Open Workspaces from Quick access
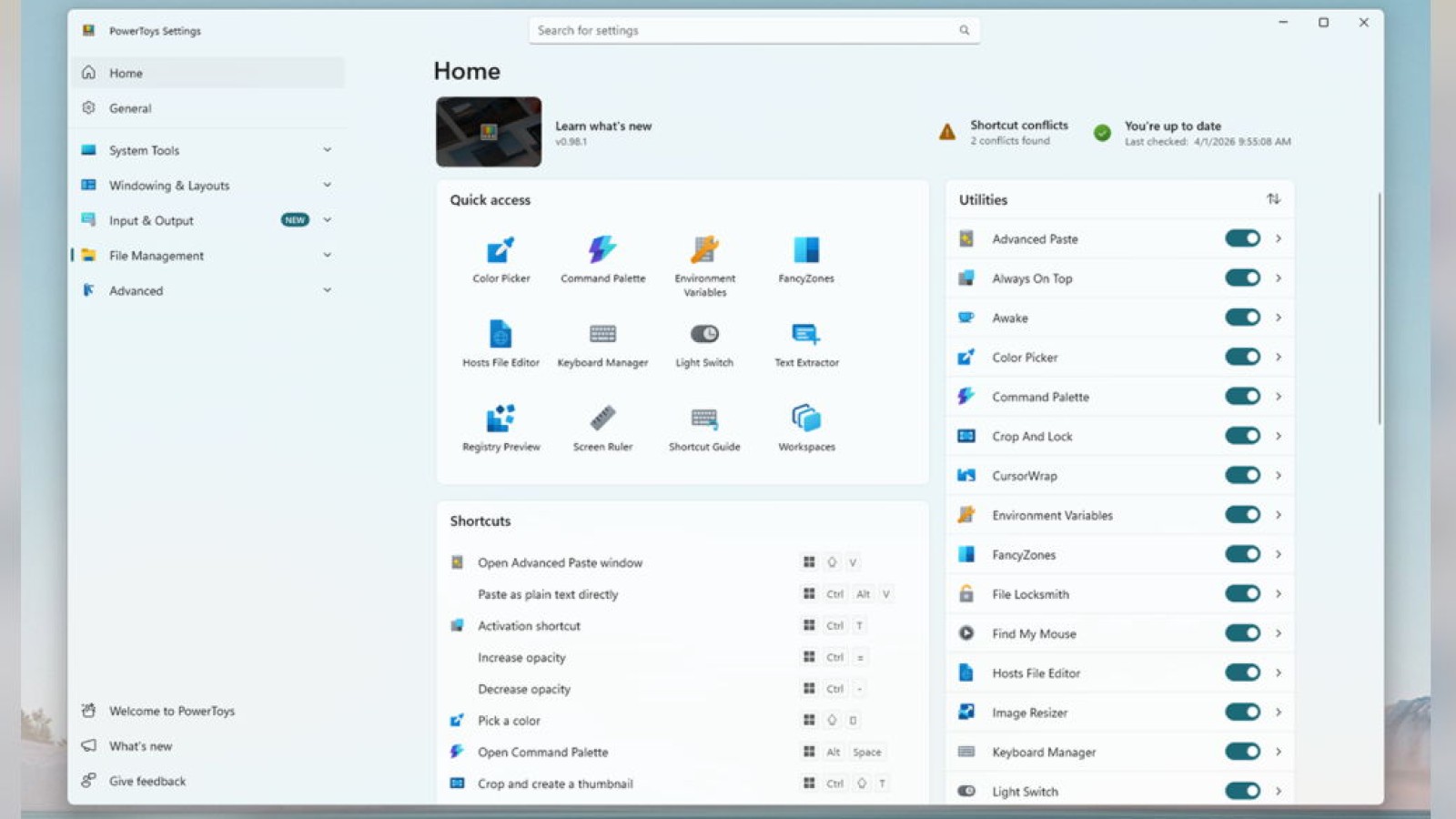1456x819 pixels. [x=806, y=428]
